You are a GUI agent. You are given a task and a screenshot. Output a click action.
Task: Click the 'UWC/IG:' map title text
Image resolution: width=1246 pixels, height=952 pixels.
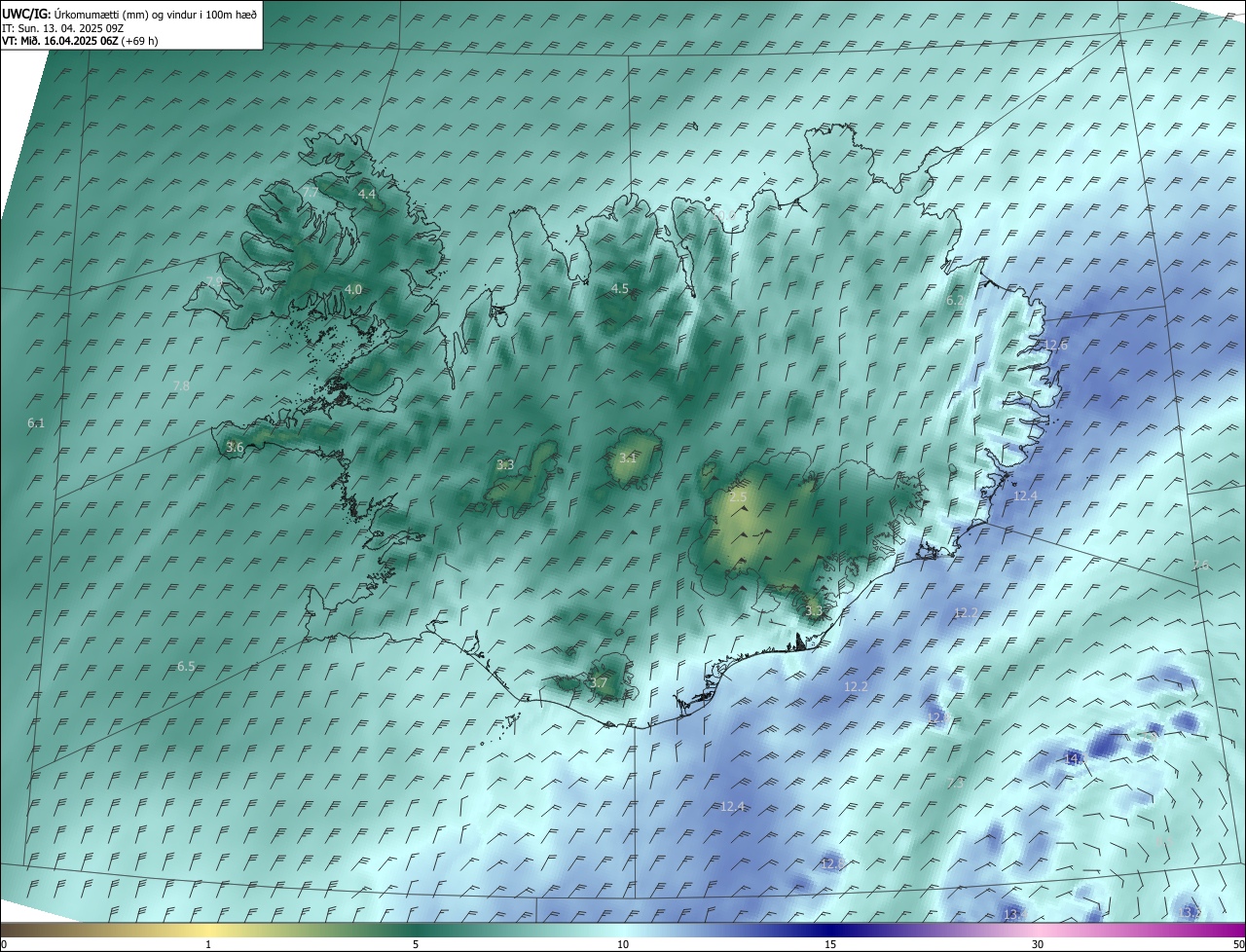[26, 14]
